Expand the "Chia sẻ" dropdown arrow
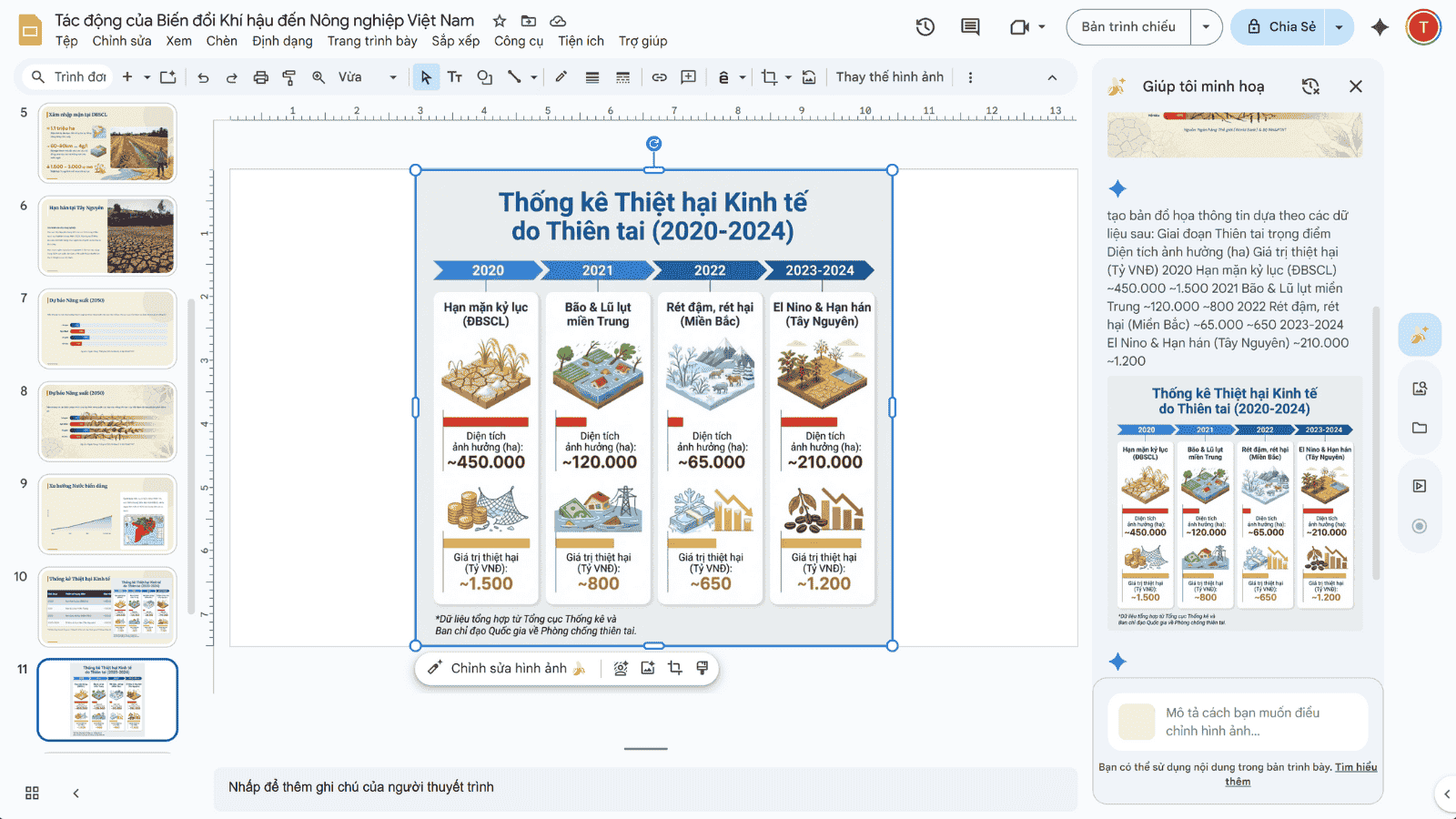 (x=1339, y=27)
